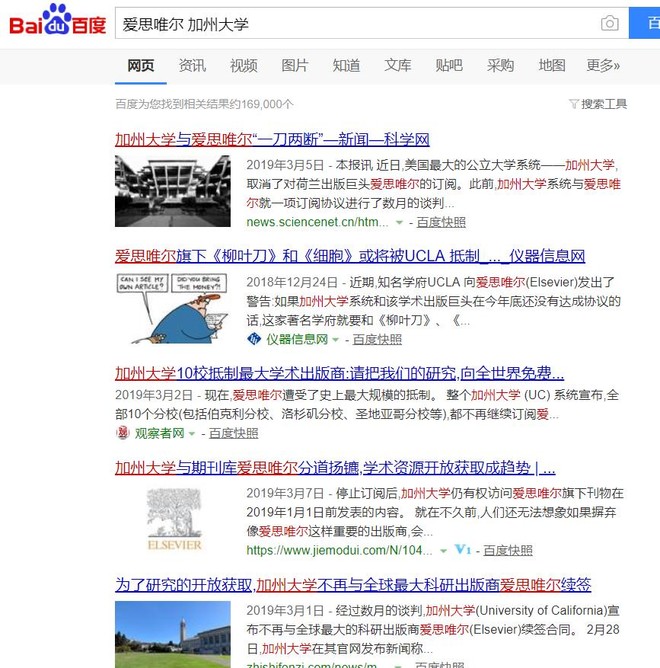Click the campus tower photo thumbnail
The image size is (660, 668).
click(173, 634)
